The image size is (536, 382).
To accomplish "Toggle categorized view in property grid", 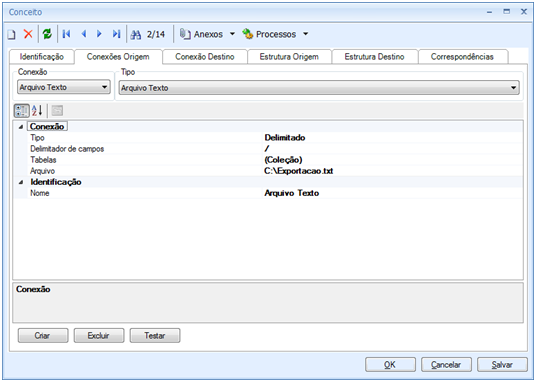I will [x=22, y=110].
